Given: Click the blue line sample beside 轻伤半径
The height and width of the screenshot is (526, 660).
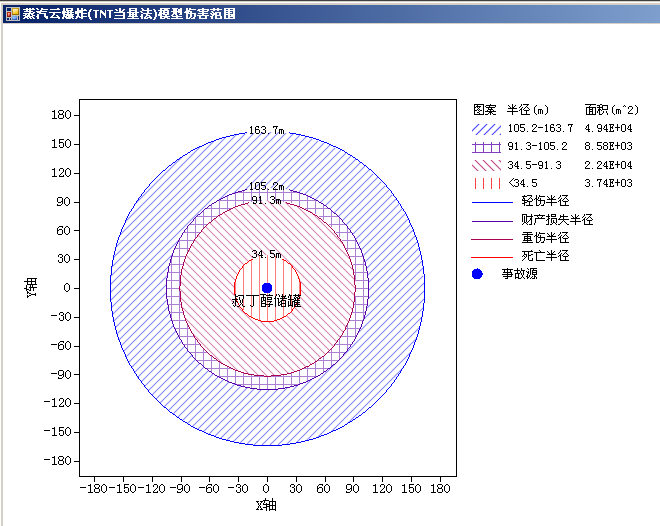Looking at the screenshot, I should 492,202.
